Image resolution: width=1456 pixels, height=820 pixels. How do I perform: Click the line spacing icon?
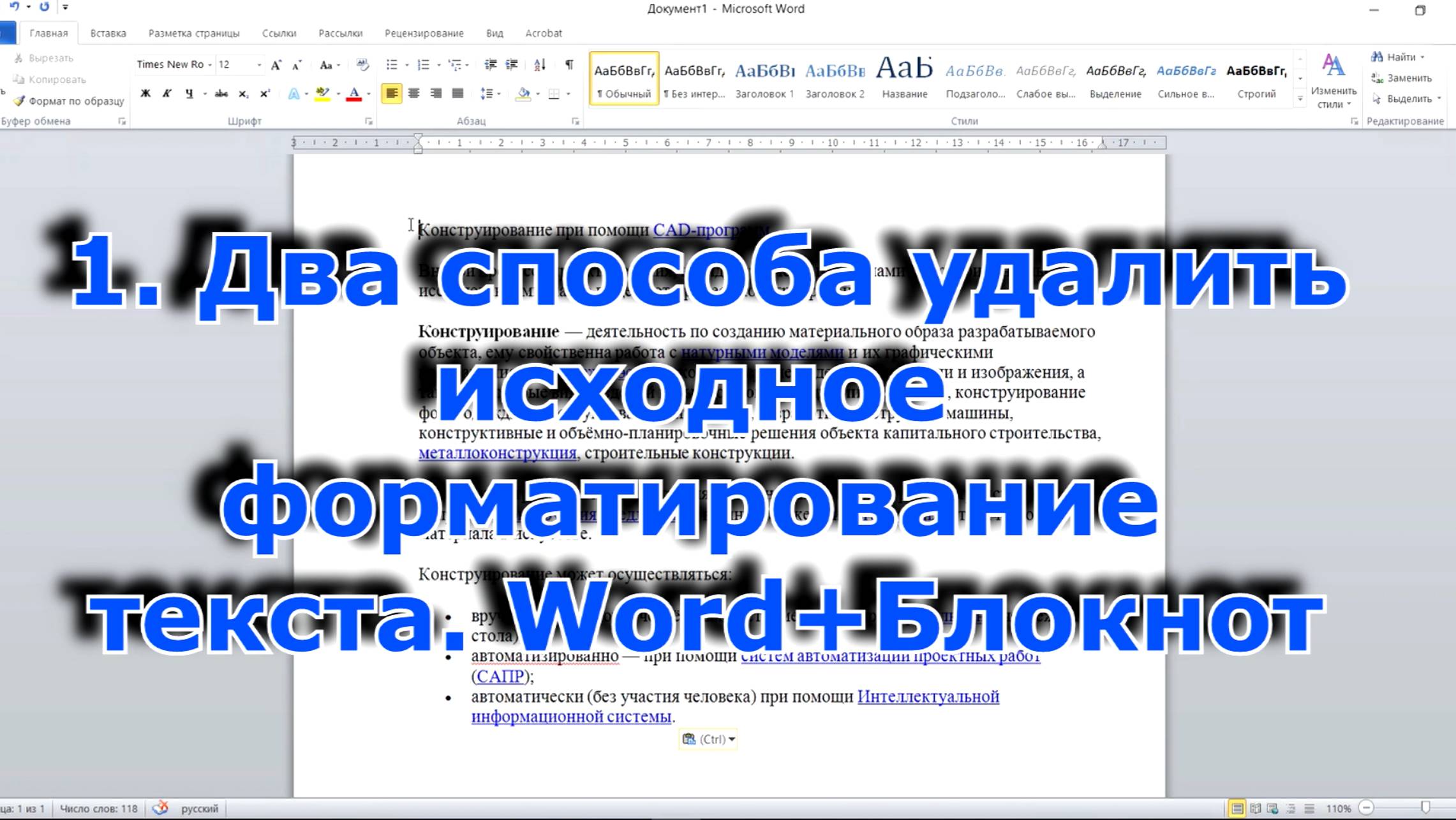[x=487, y=93]
